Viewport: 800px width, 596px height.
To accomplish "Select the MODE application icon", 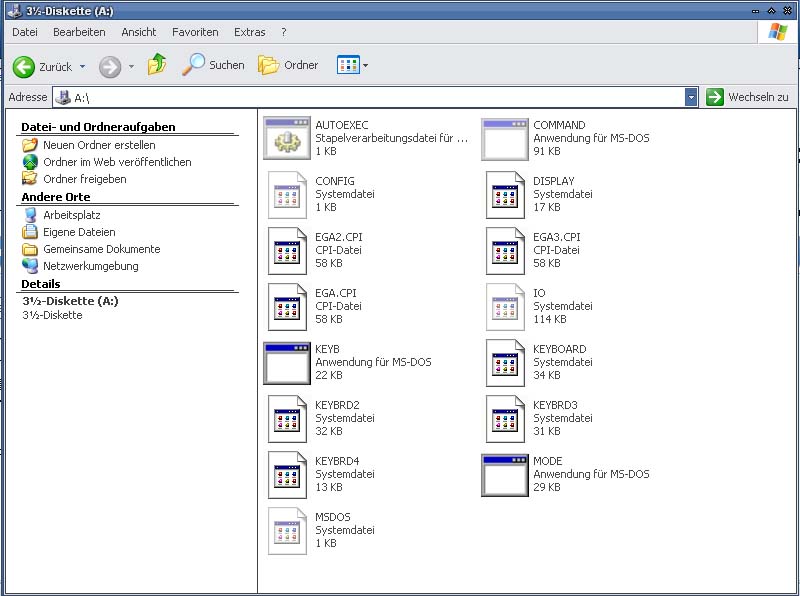I will pos(505,475).
